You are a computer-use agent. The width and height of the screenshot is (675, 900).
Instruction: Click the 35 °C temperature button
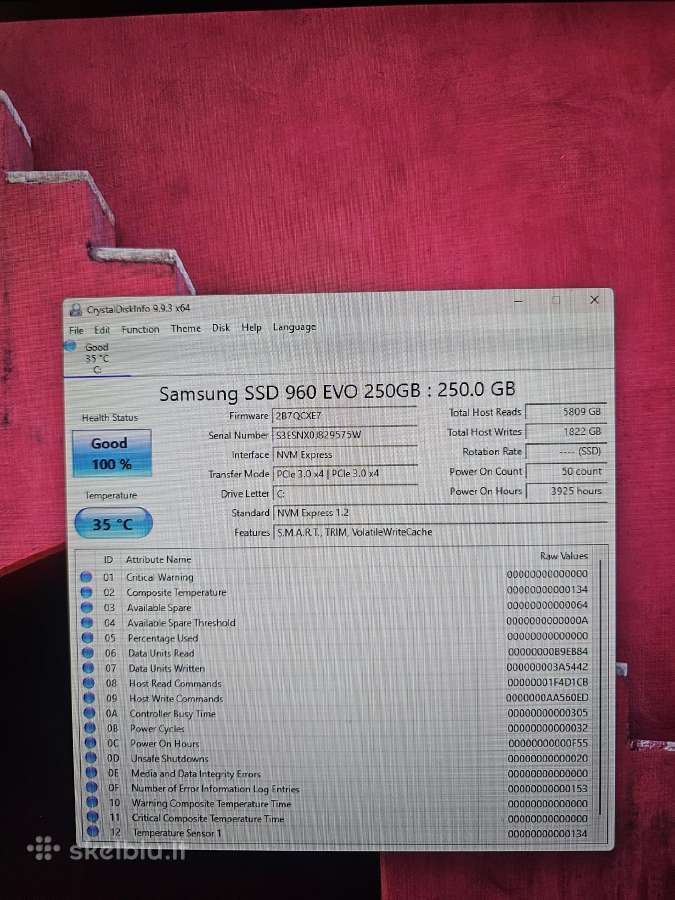pyautogui.click(x=113, y=523)
